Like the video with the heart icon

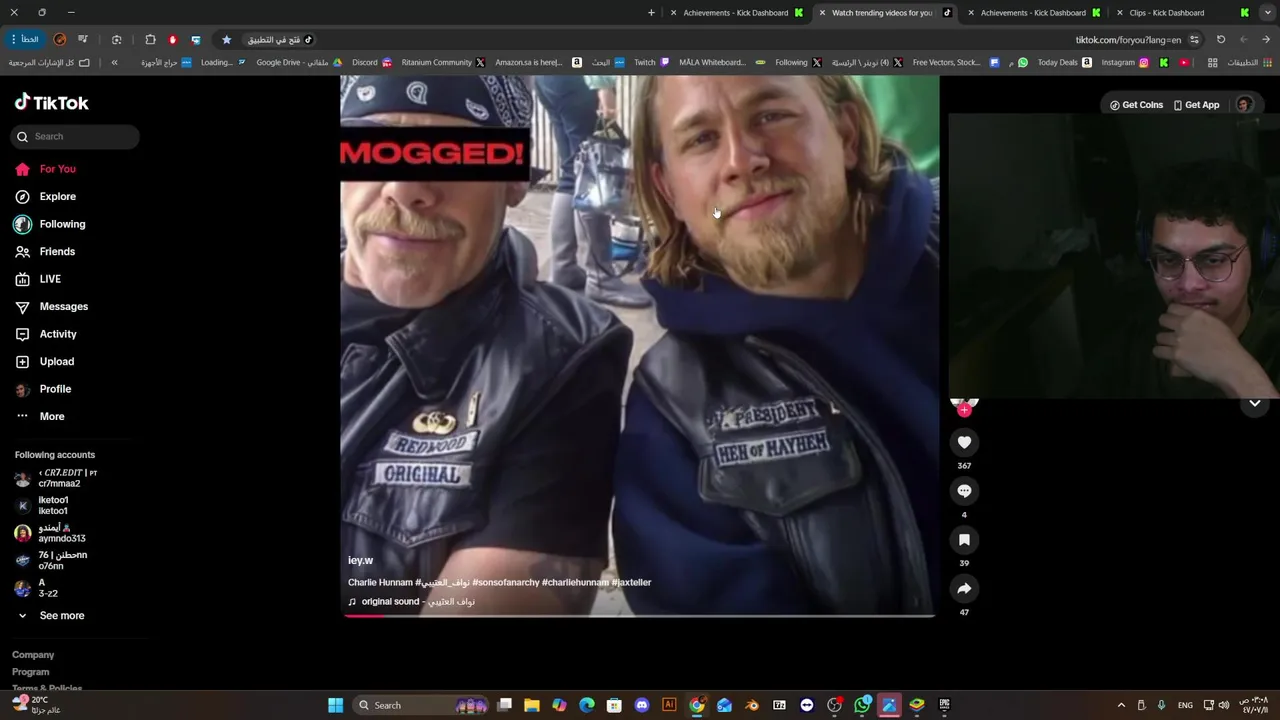(x=964, y=442)
